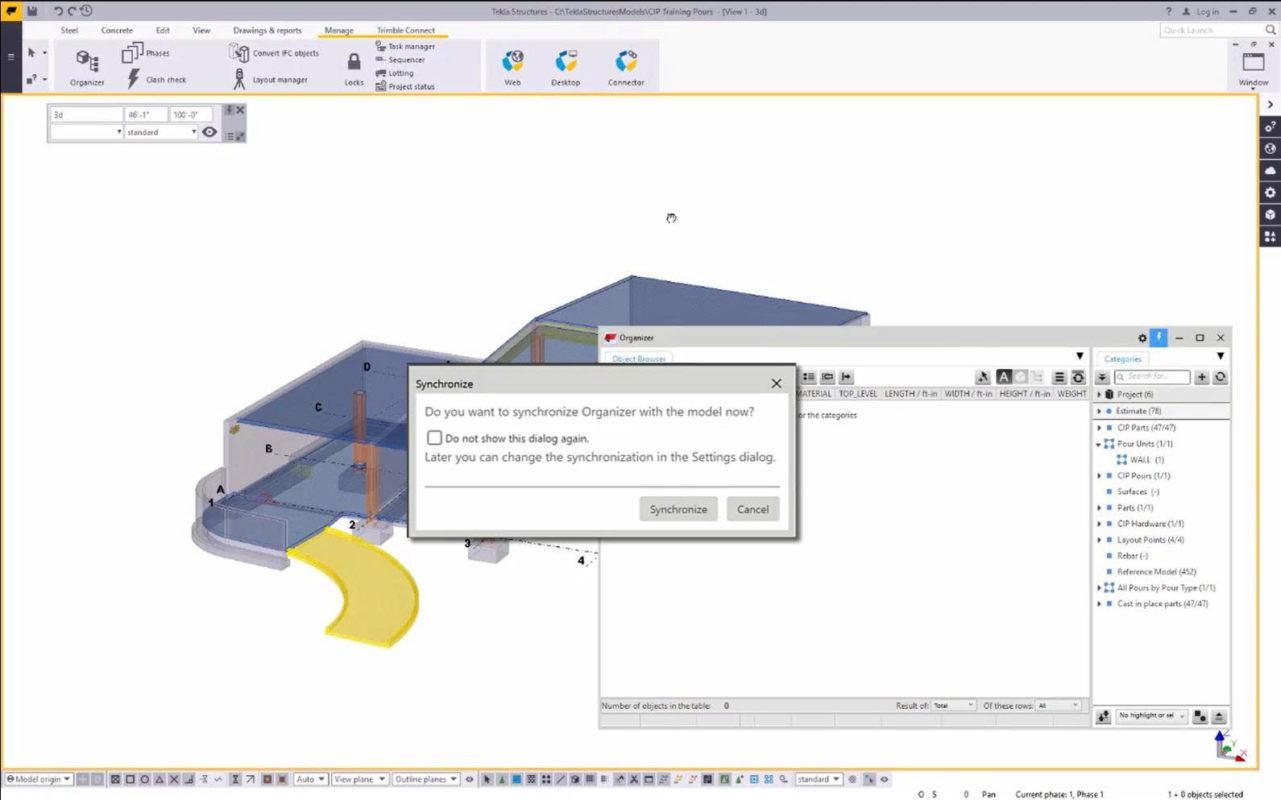
Task: Click the 'Search for...' field in Categories
Action: [1153, 377]
